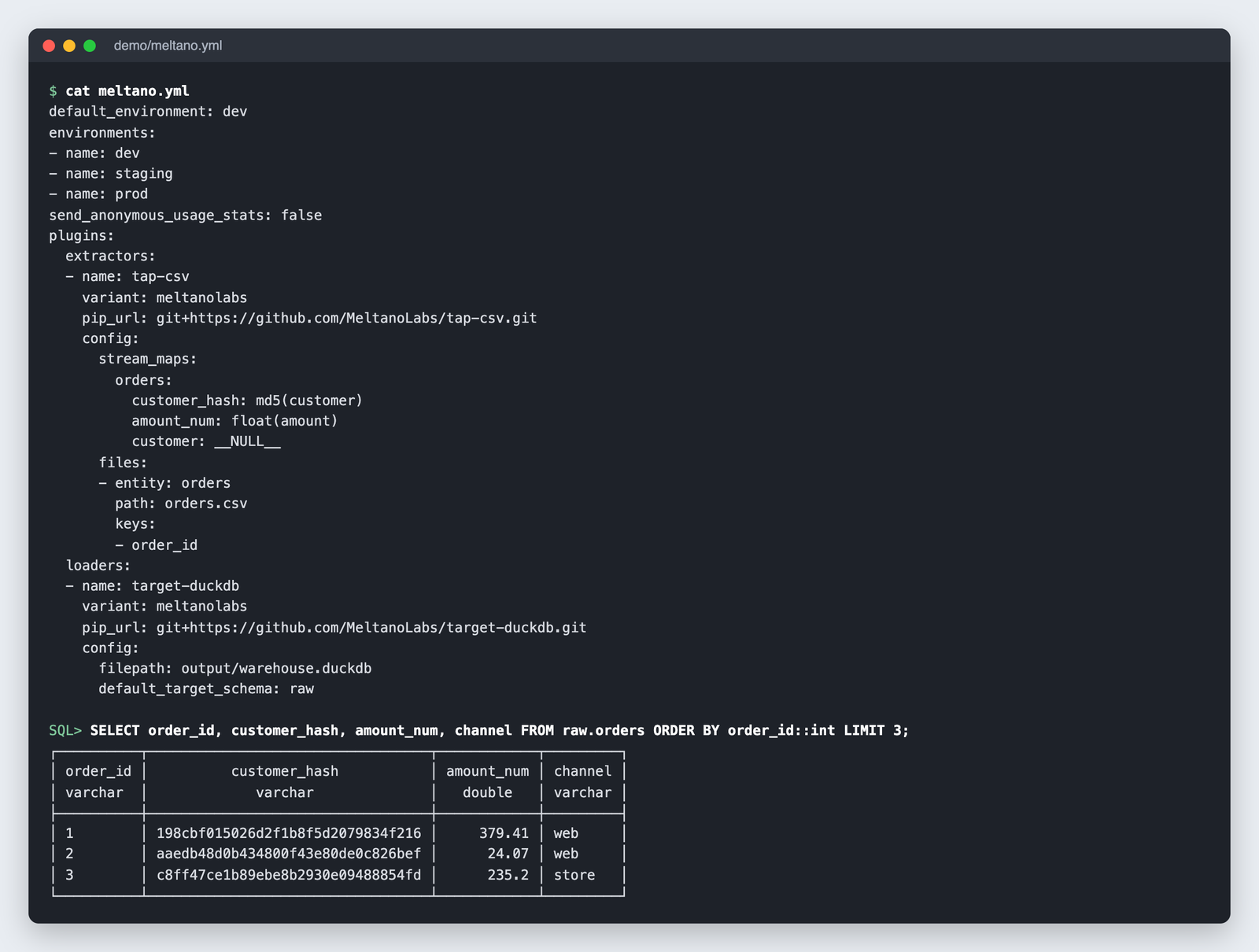Click the 'extractors:' line
This screenshot has width=1259, height=952.
click(x=111, y=256)
